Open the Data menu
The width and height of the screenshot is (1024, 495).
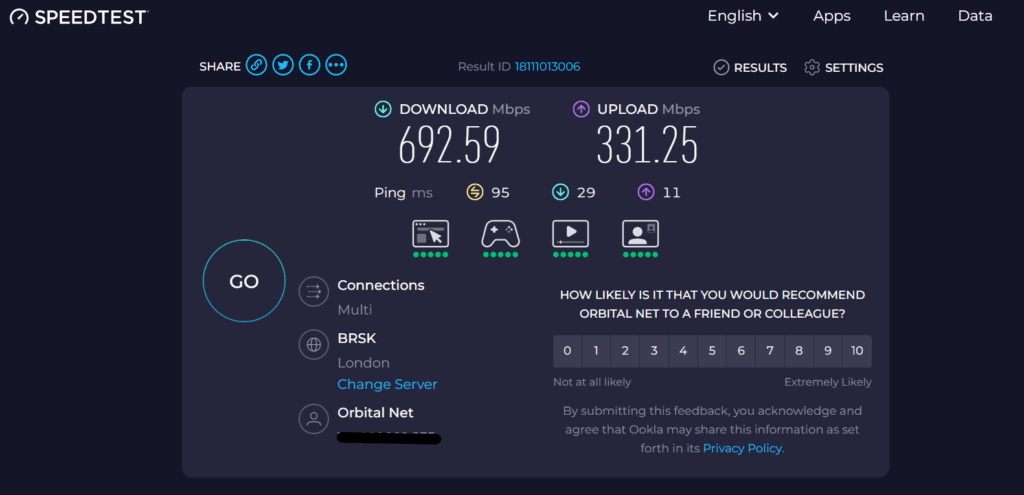click(x=975, y=16)
